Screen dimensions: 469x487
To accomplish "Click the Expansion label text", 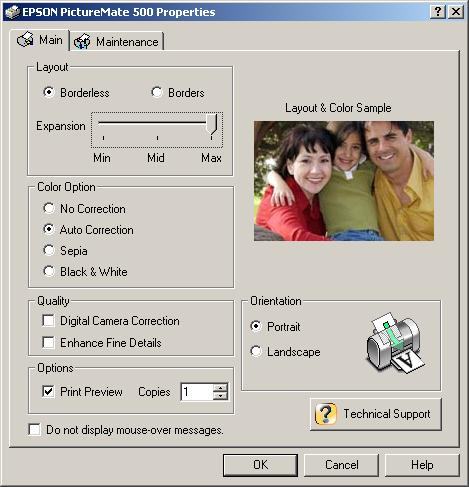I will pos(61,126).
